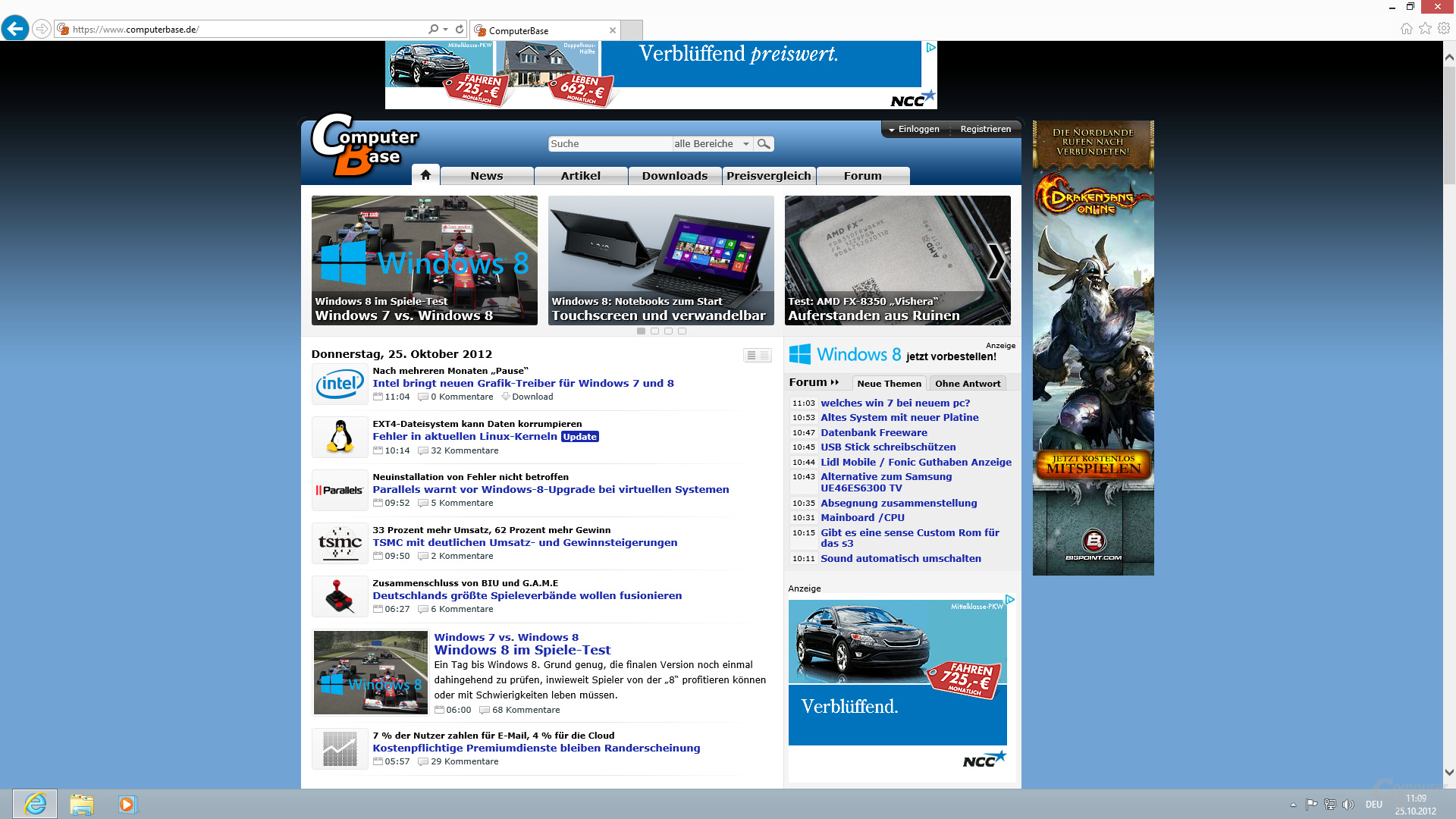Screen dimensions: 1456x819
Task: Open the 68 Kommentare link
Action: 520,711
